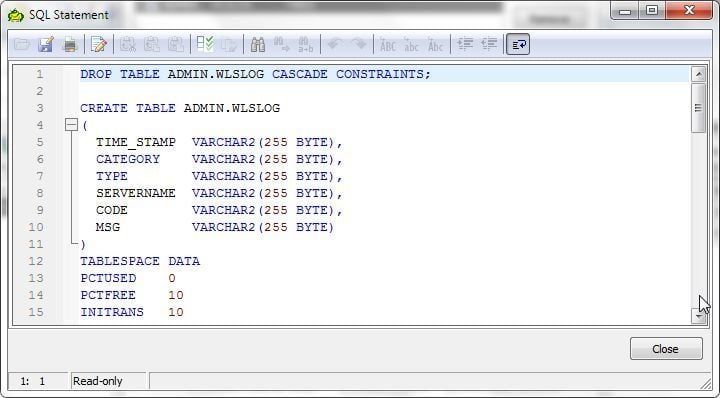Viewport: 720px width, 398px height.
Task: Click the CATEGORY column name
Action: click(x=128, y=159)
